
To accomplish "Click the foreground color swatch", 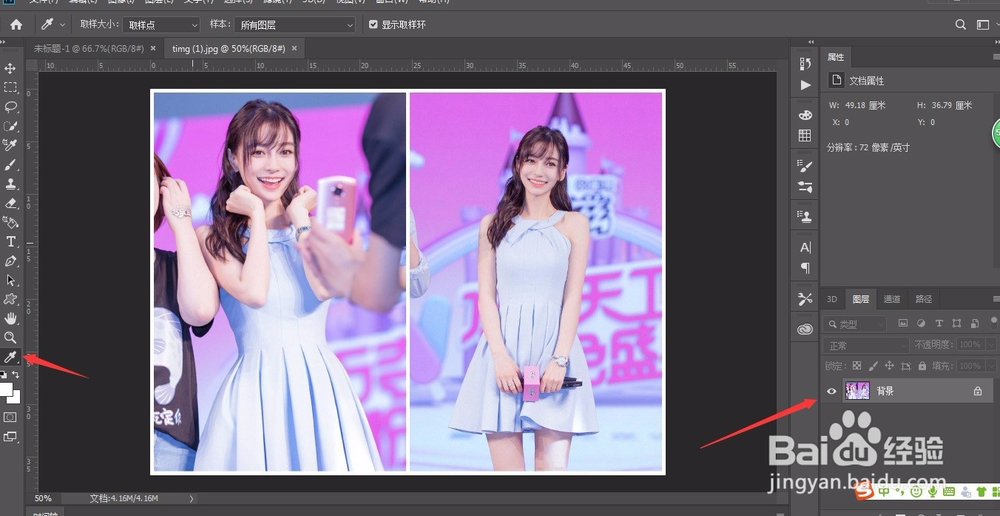I will 5,388.
